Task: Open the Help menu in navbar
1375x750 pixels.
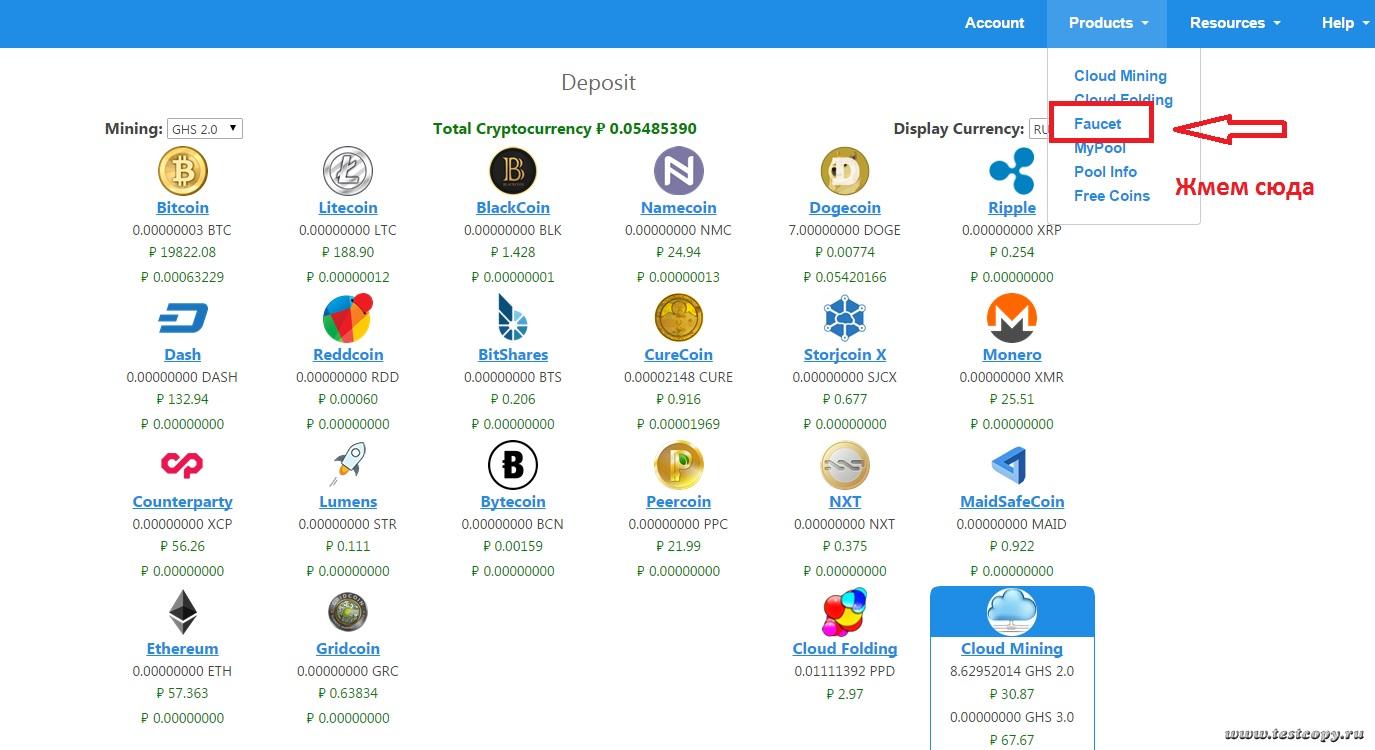Action: [x=1344, y=23]
